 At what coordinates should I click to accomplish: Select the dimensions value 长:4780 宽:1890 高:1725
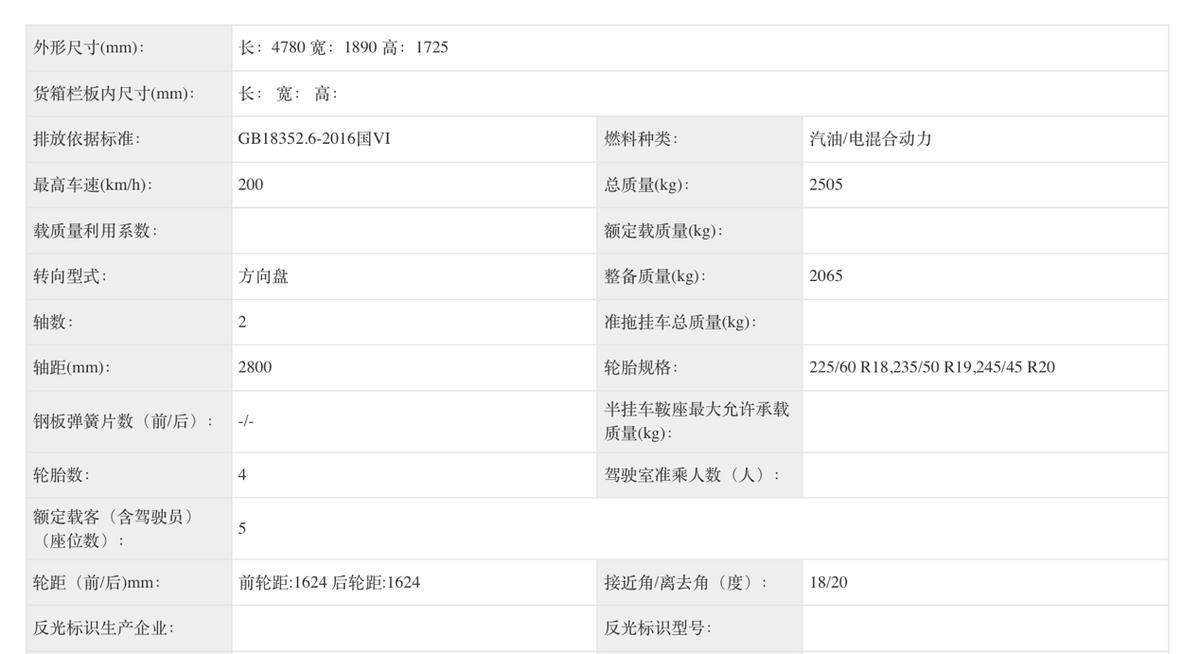click(343, 48)
